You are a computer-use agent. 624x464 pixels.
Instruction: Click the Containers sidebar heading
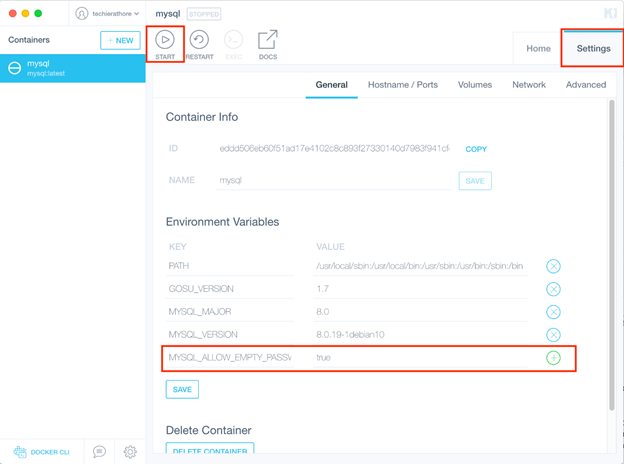(29, 40)
